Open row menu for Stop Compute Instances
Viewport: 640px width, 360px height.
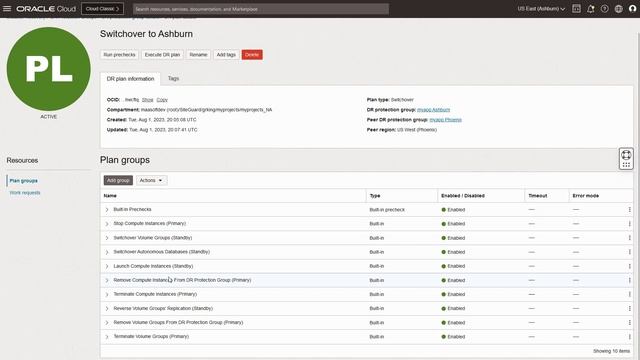[629, 224]
